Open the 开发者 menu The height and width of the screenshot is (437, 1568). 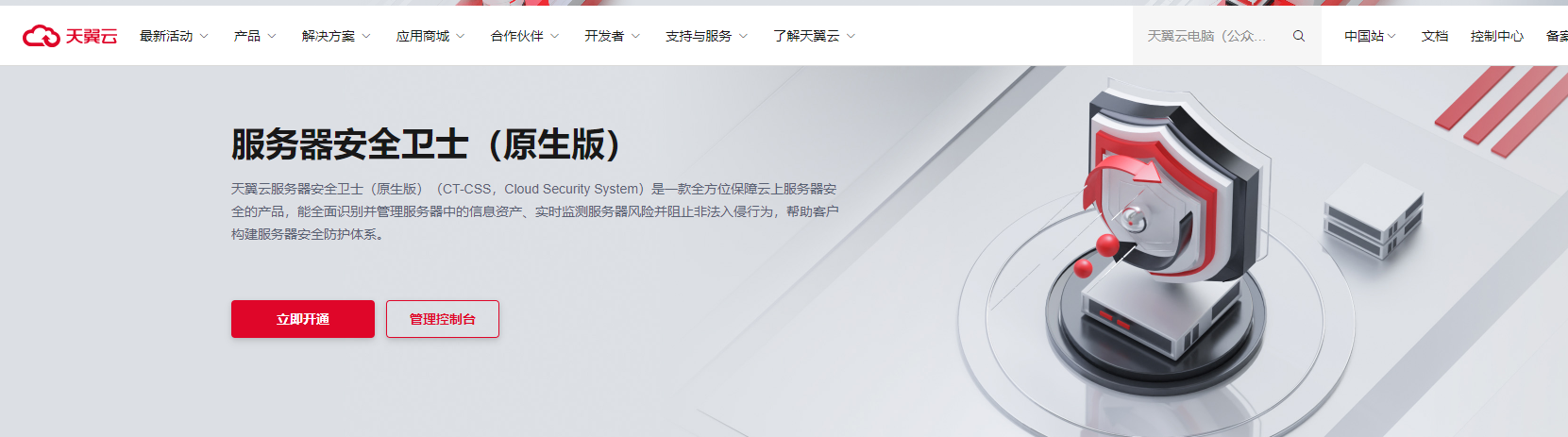(613, 36)
